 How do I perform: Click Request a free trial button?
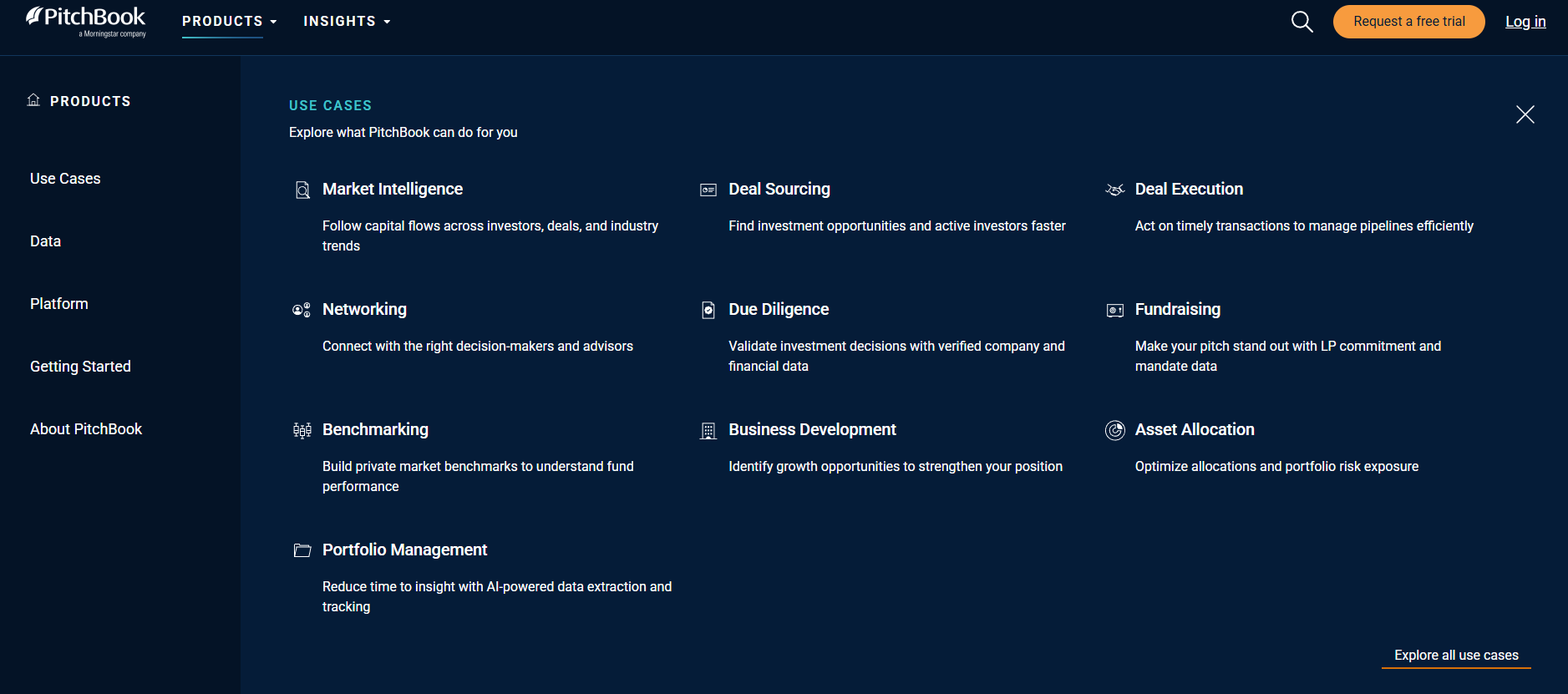click(x=1408, y=22)
